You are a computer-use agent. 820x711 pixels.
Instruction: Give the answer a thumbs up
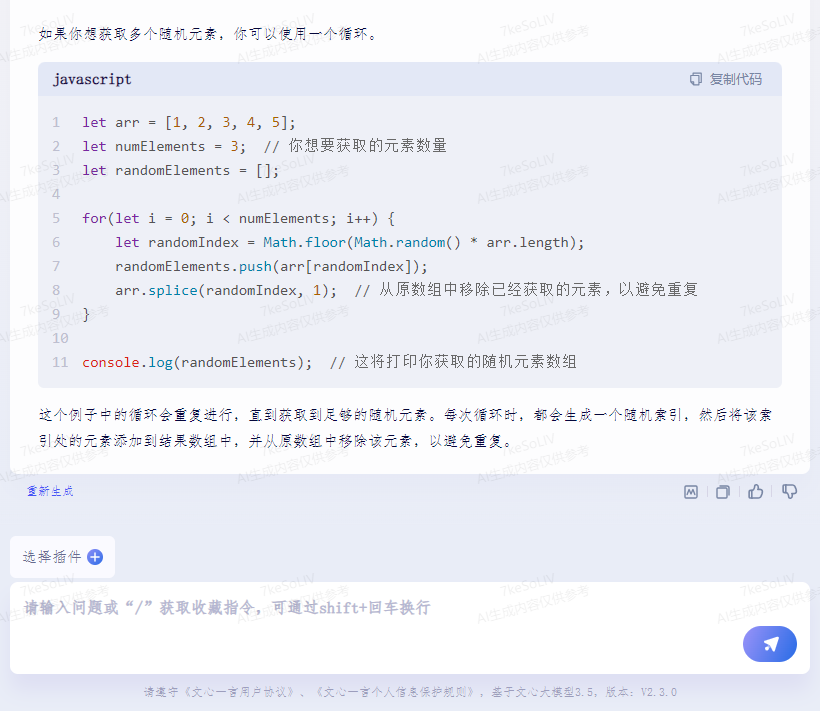(756, 491)
